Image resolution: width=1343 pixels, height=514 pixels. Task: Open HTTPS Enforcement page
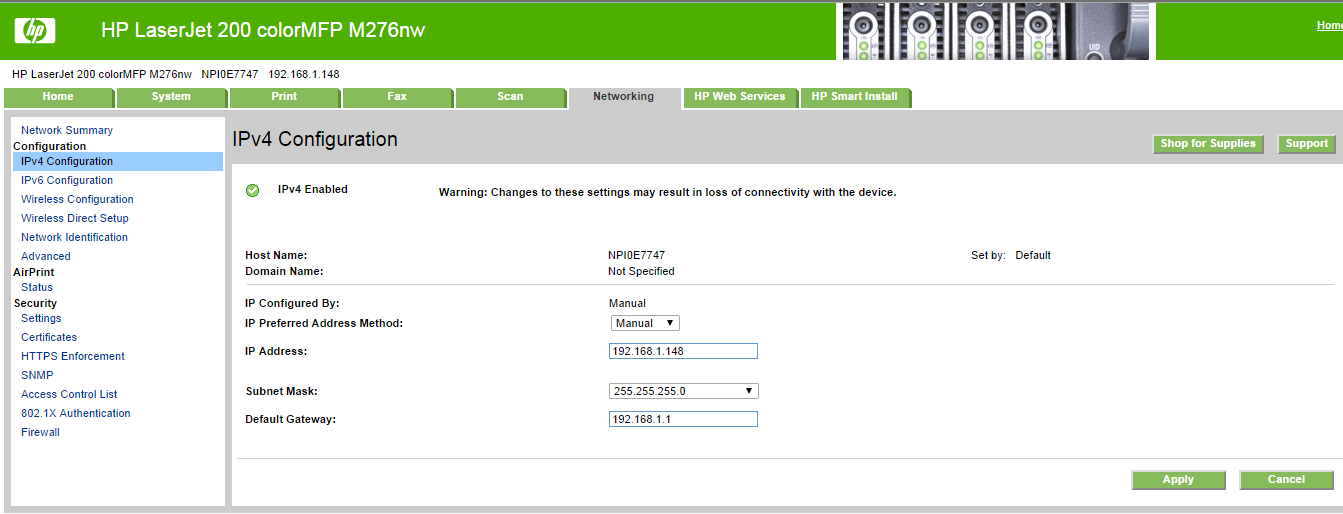click(x=73, y=356)
